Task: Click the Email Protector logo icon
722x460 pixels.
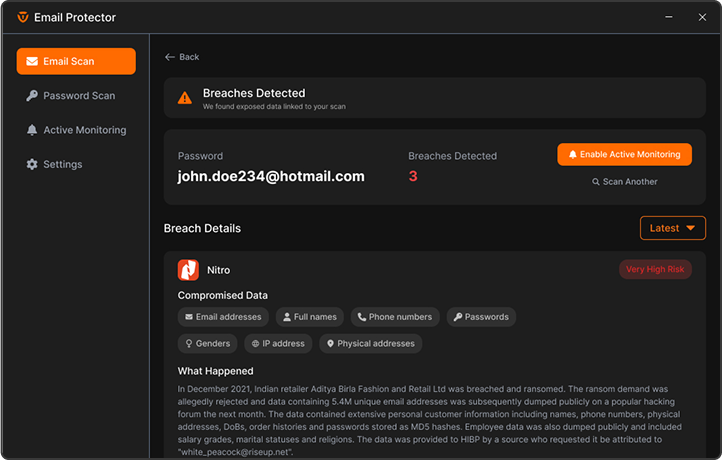Action: [x=23, y=17]
